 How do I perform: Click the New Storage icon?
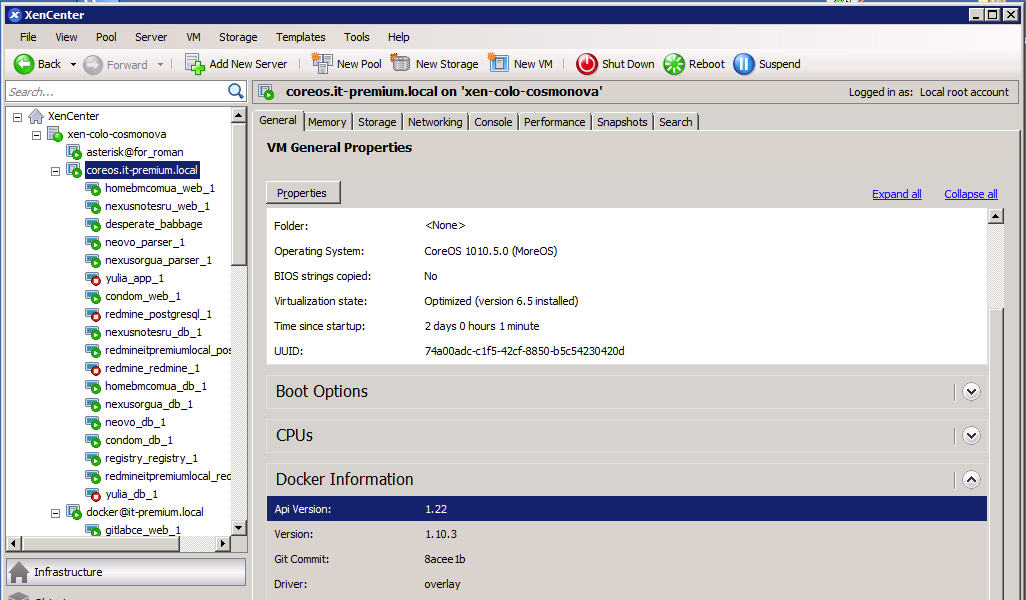[x=400, y=63]
